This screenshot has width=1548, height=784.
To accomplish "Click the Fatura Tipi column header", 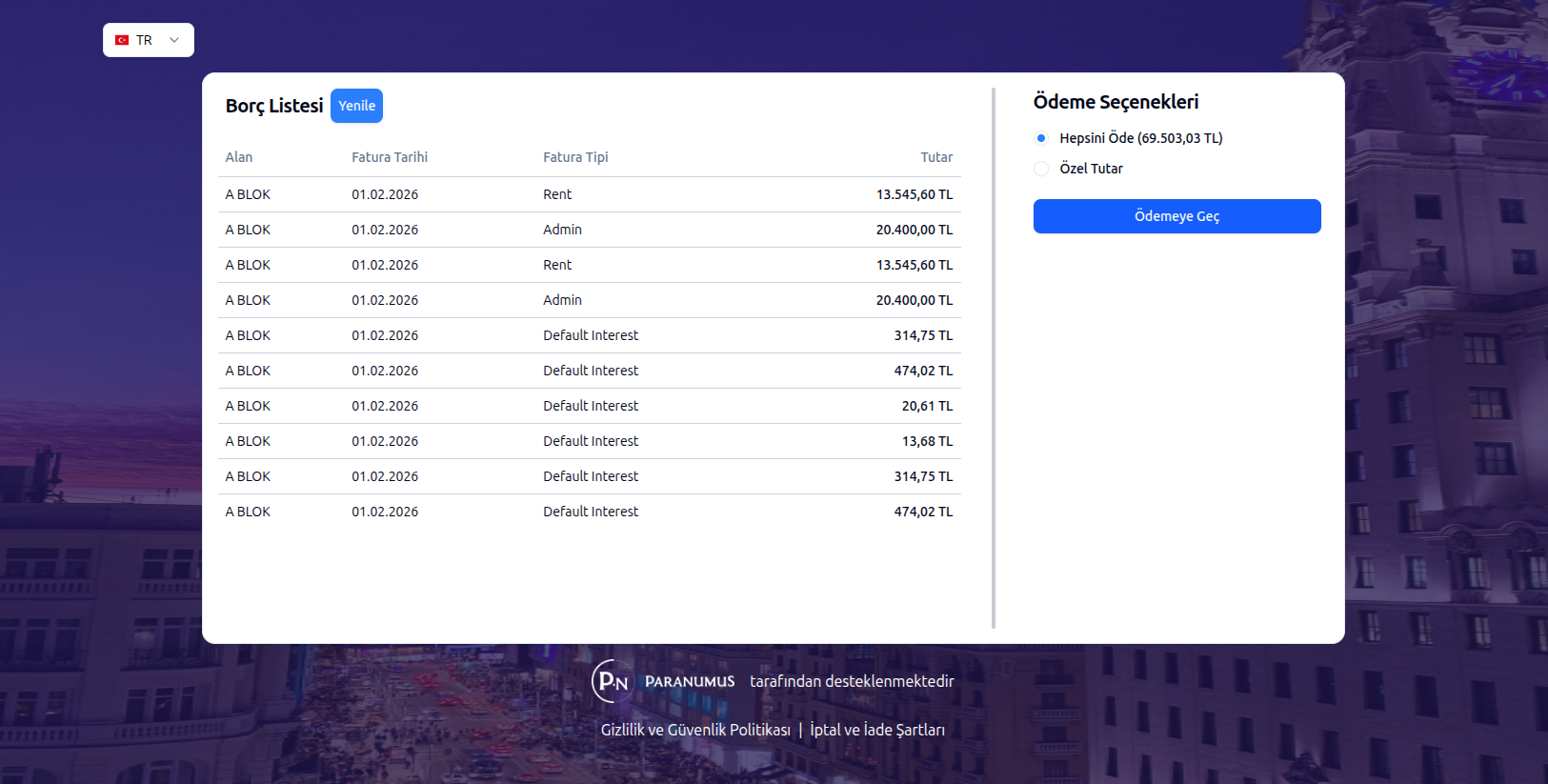I will (575, 157).
